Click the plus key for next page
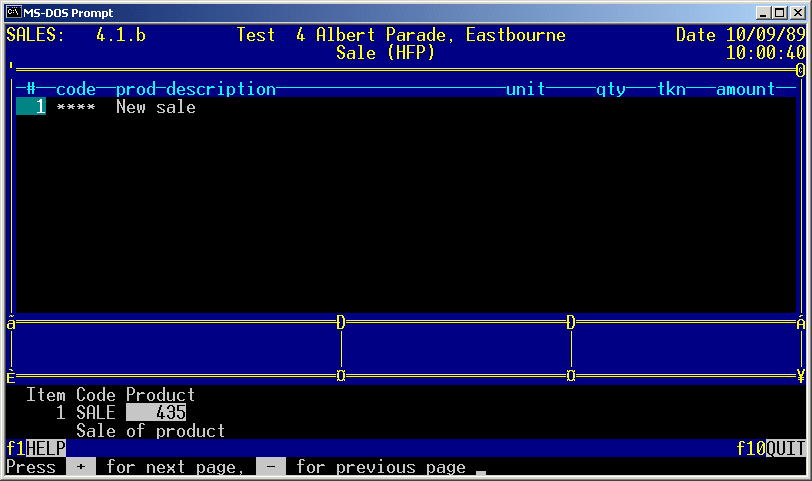 click(81, 467)
